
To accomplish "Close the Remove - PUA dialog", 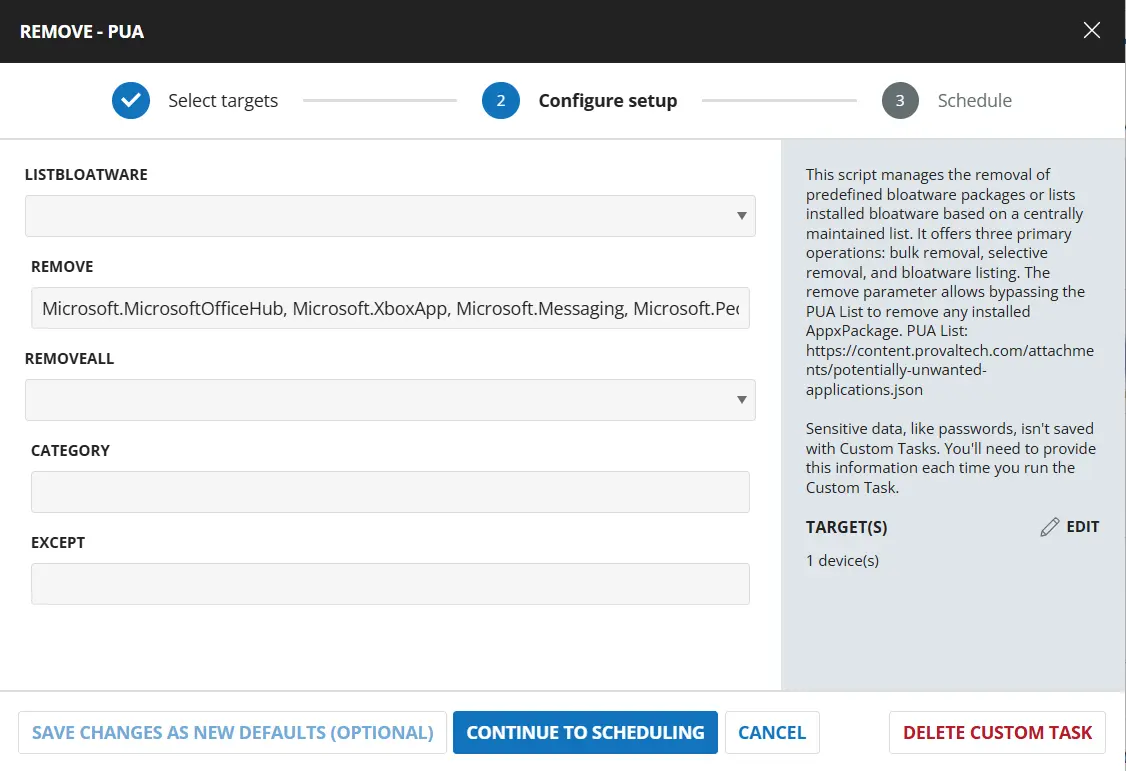I will [x=1092, y=31].
